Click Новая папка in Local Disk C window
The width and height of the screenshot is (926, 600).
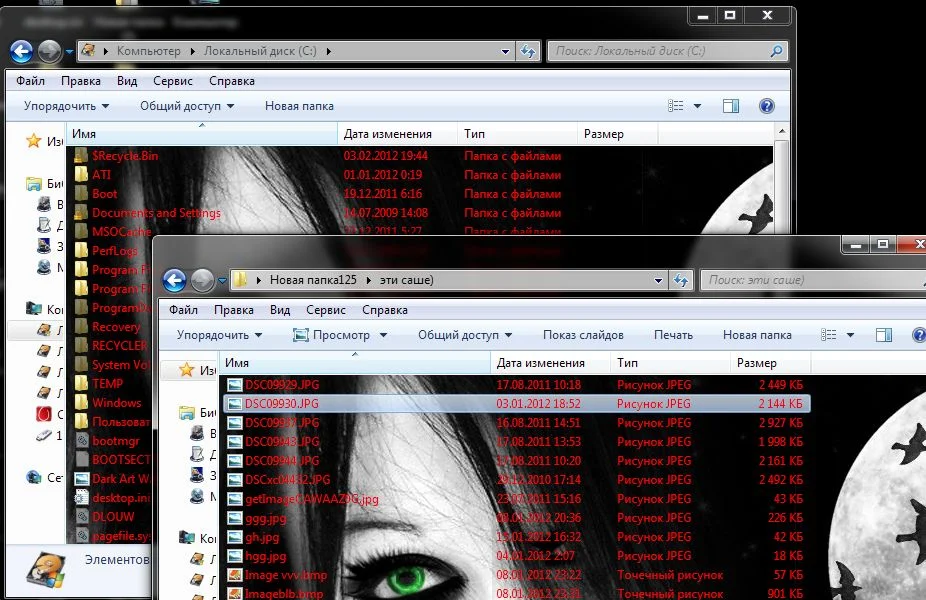(x=299, y=106)
